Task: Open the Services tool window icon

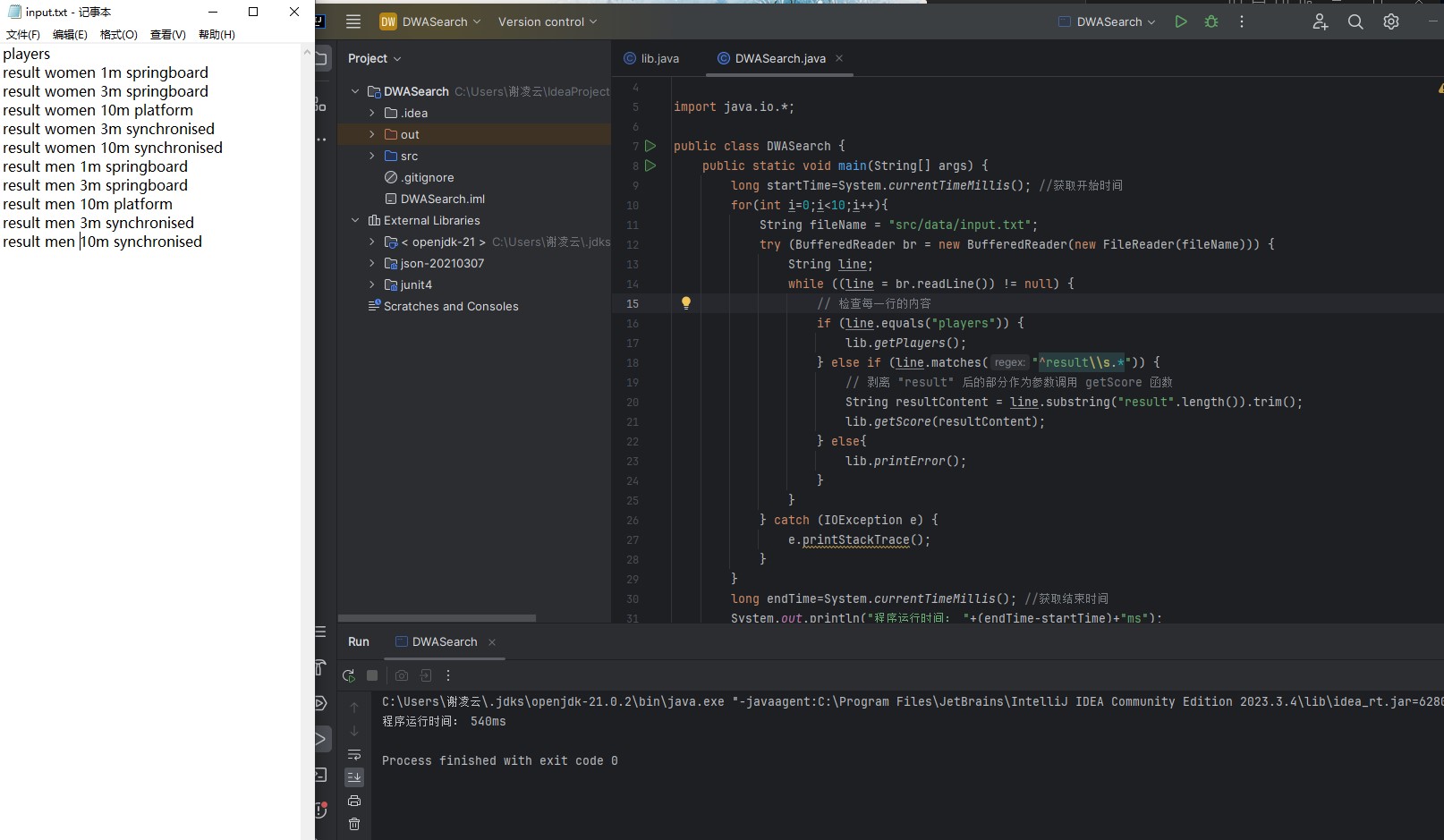Action: tap(320, 703)
